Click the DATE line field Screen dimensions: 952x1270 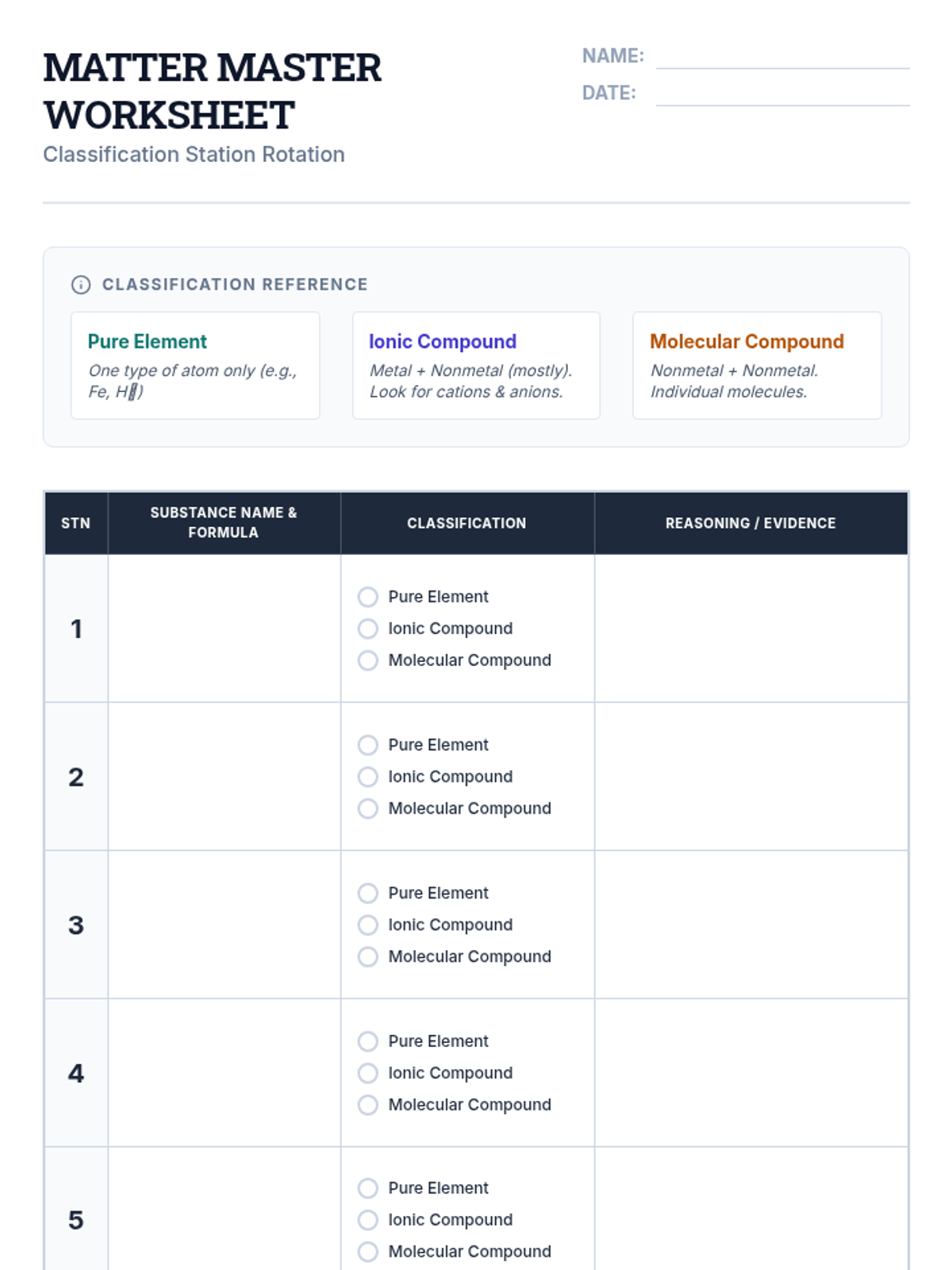click(x=782, y=94)
